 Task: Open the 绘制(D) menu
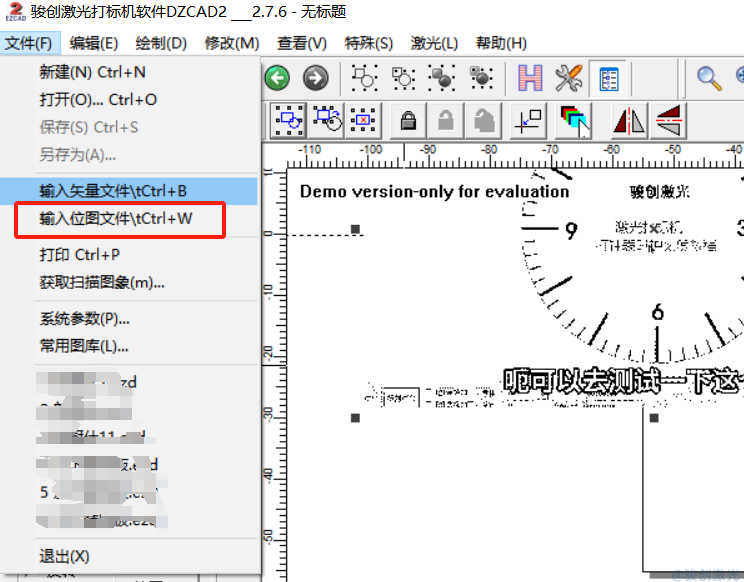tap(161, 43)
